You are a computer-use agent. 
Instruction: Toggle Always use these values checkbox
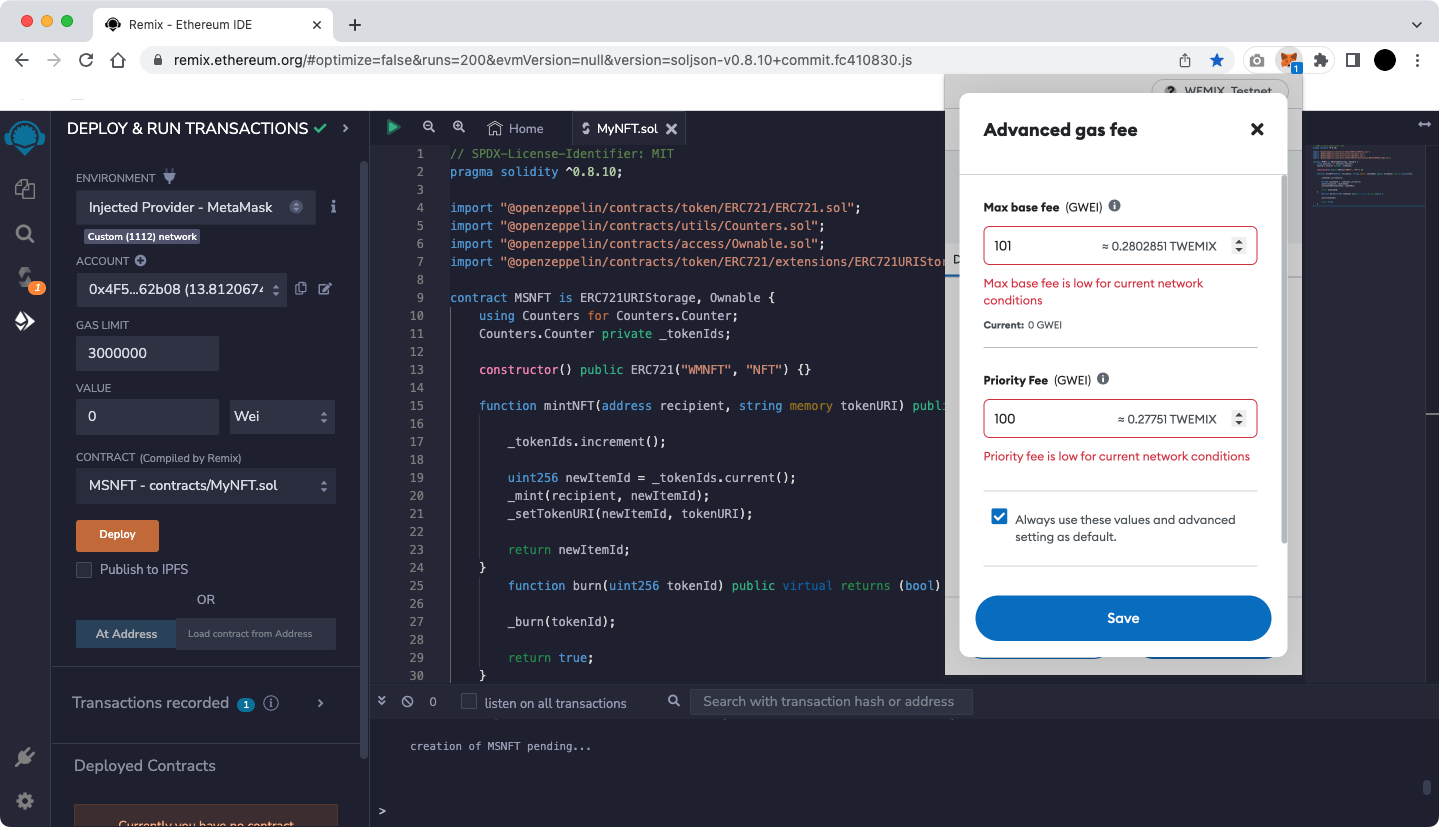(999, 517)
